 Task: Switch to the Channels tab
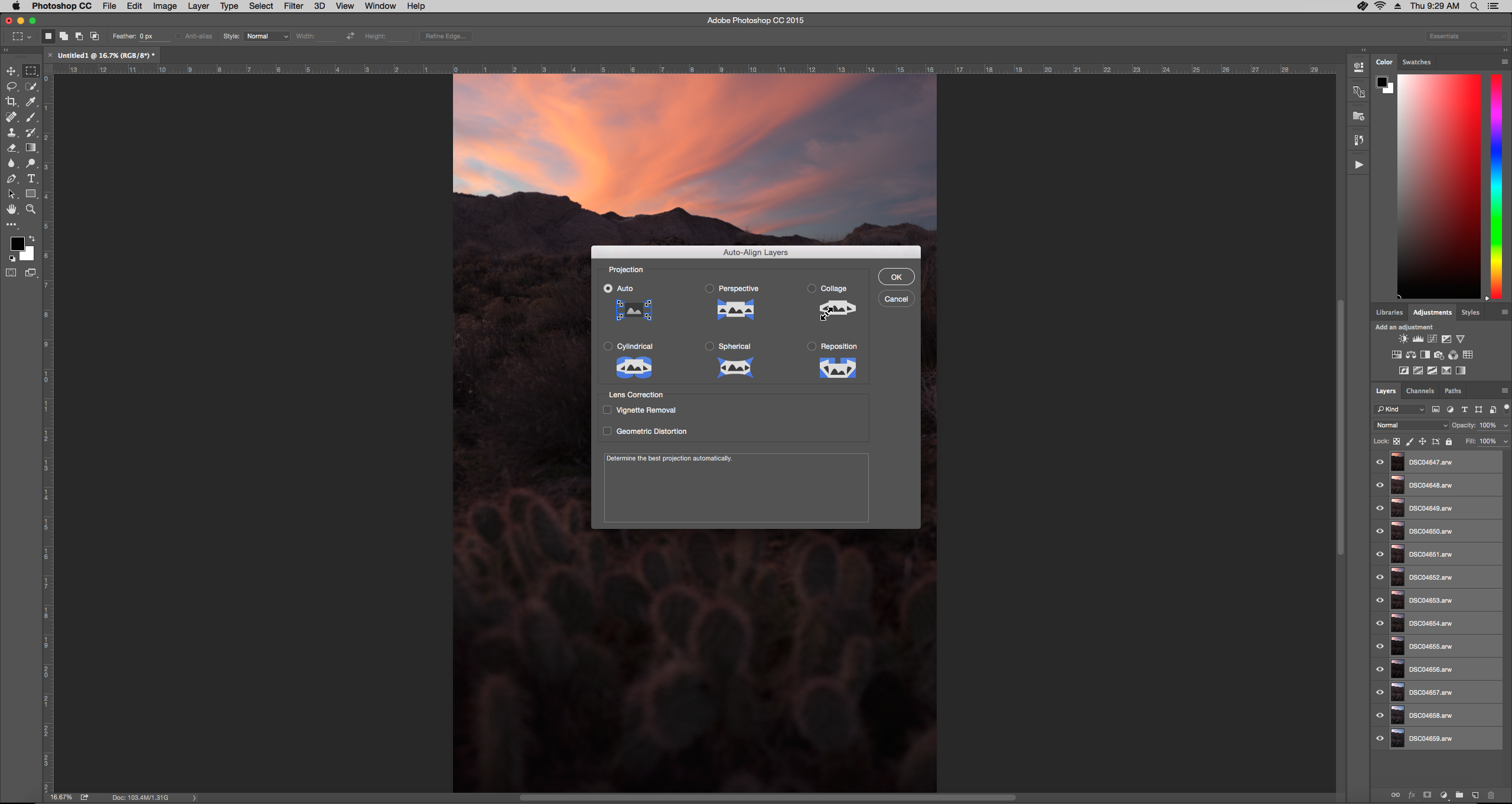pyautogui.click(x=1419, y=391)
